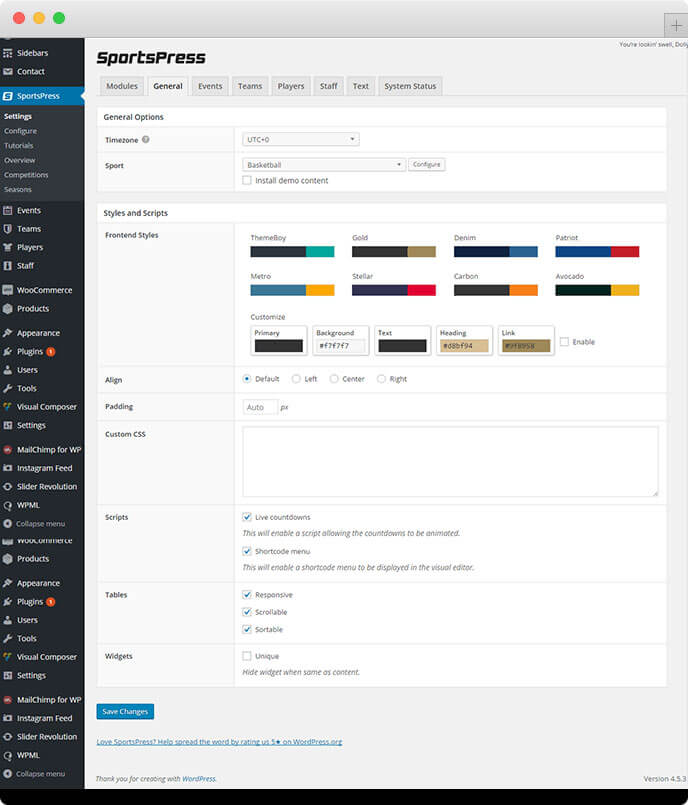Image resolution: width=688 pixels, height=805 pixels.
Task: Toggle the Sortable tables checkbox
Action: click(247, 629)
